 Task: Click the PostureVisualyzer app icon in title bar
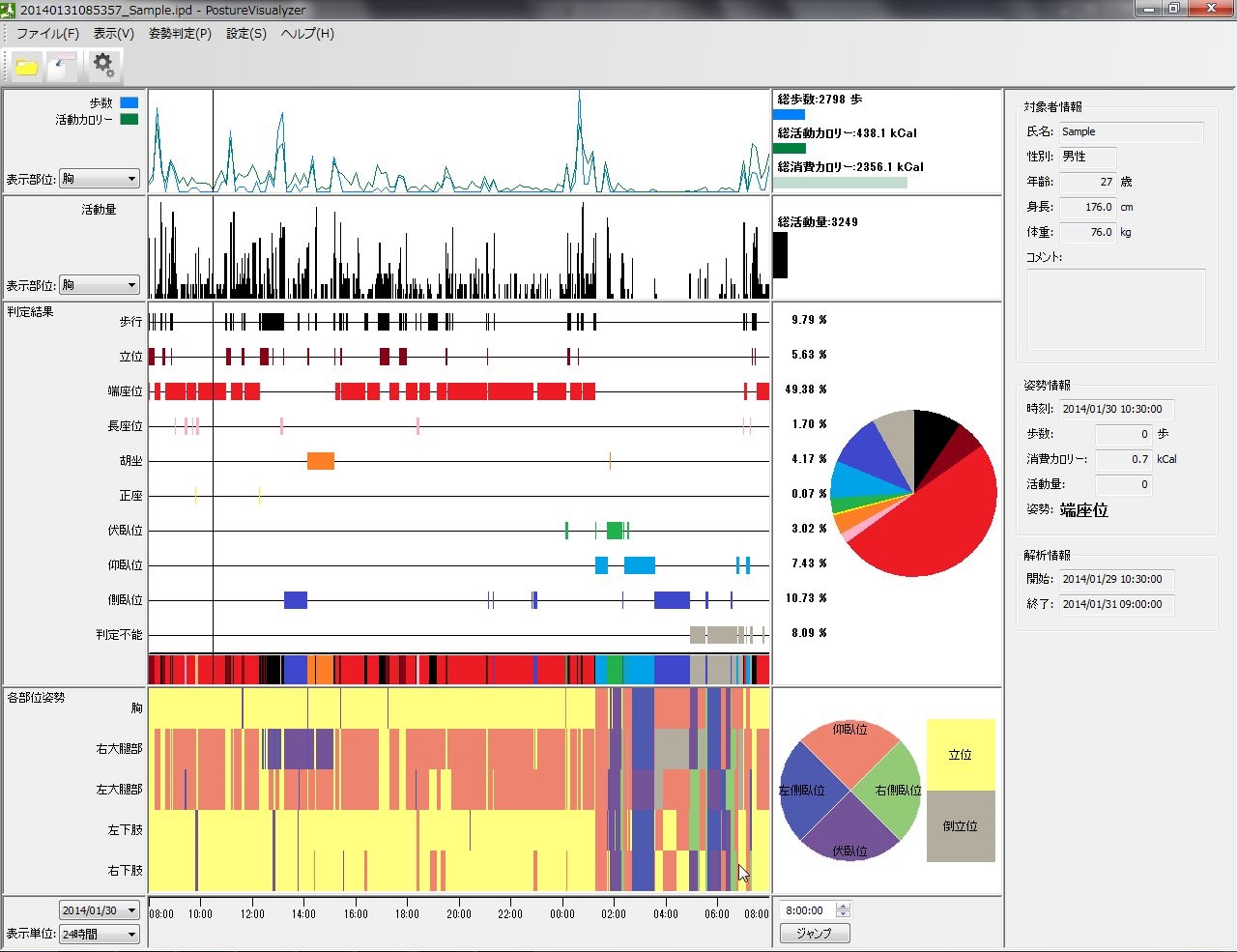point(9,10)
